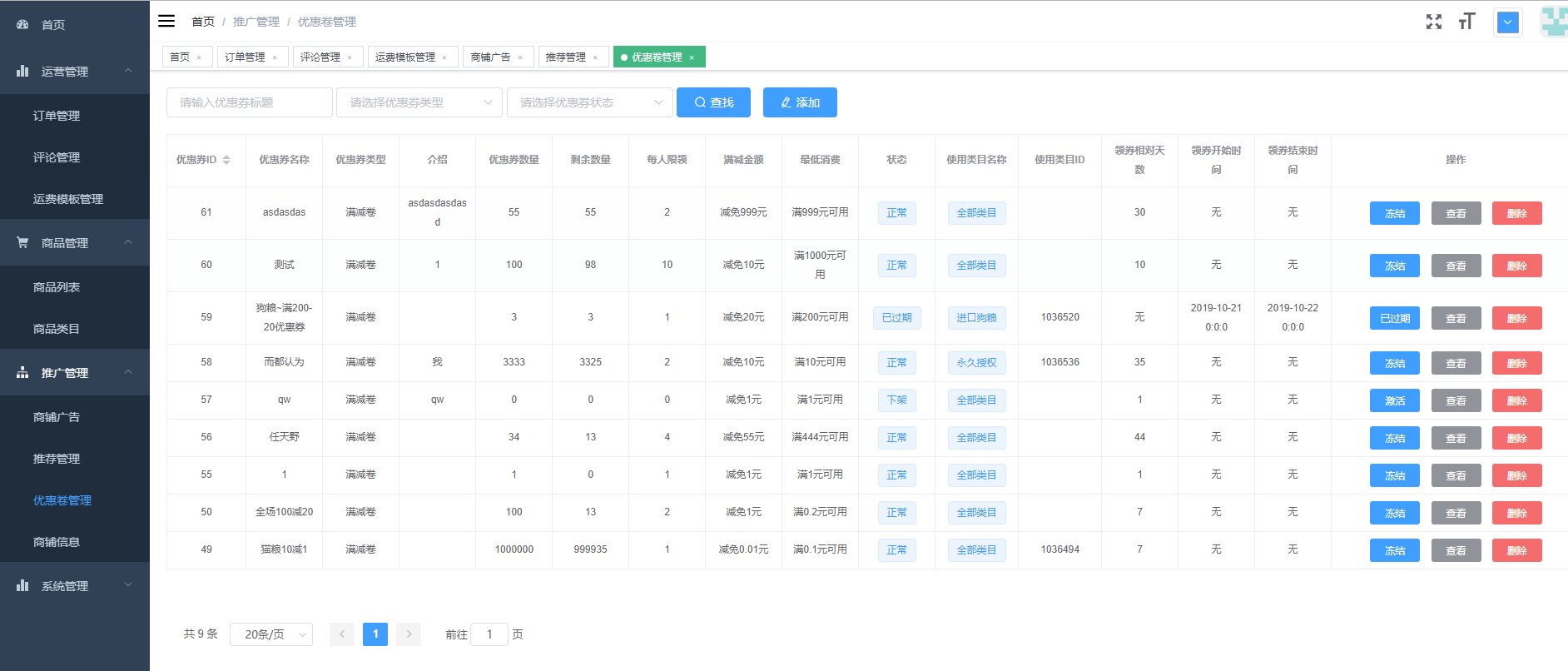Open the font size icon
The height and width of the screenshot is (671, 1568).
point(1466,22)
